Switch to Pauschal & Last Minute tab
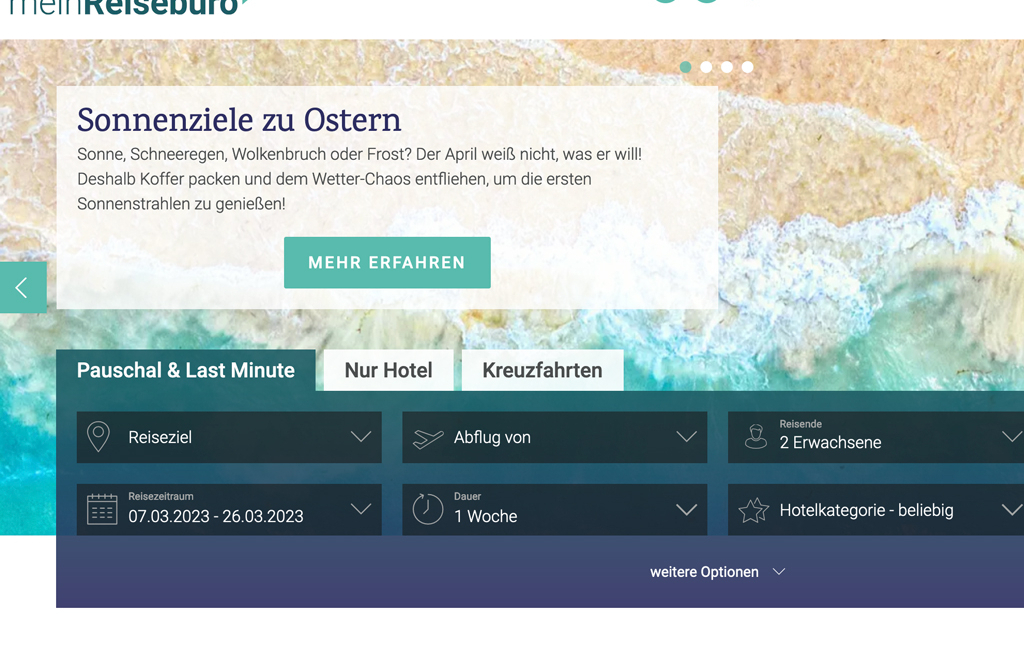The image size is (1024, 654). [x=185, y=370]
